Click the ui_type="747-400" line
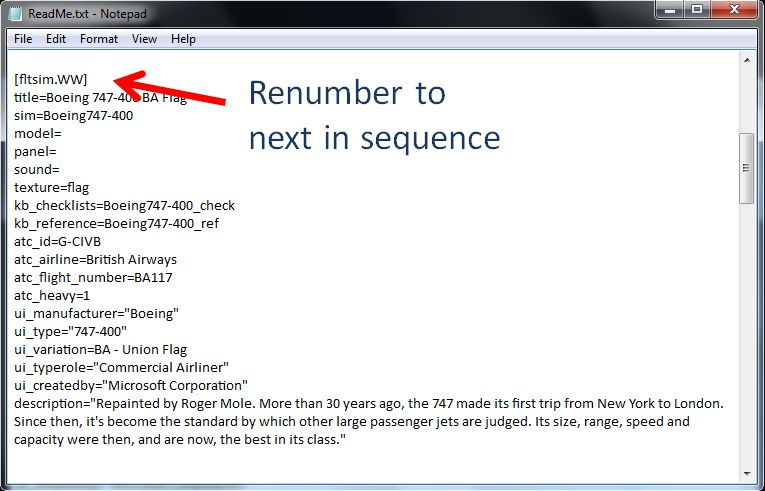This screenshot has height=491, width=765. point(70,331)
